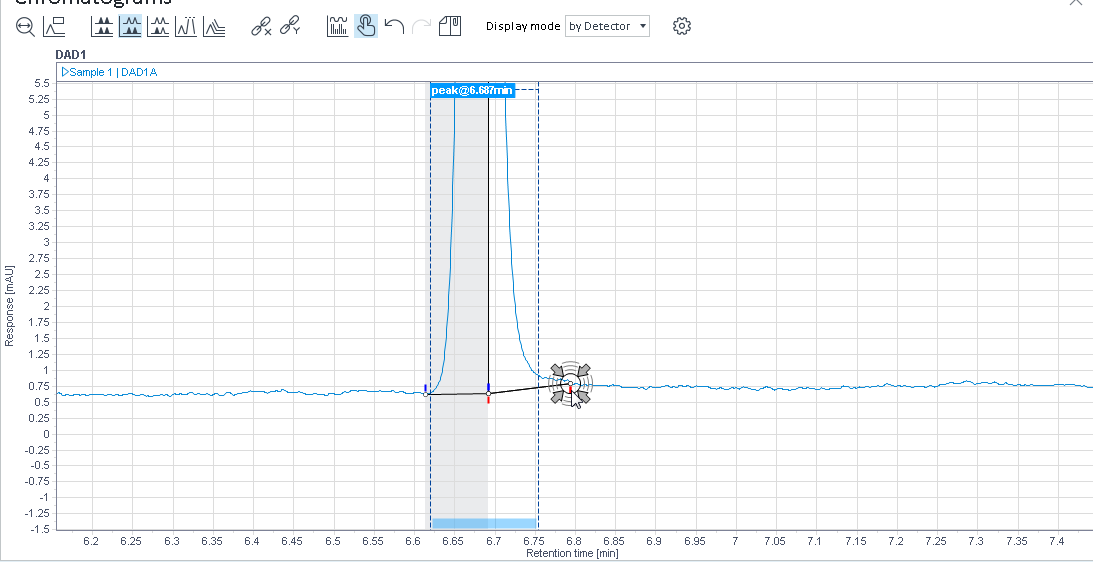Expand the Sample 1 | DAD1A signal header

tap(65, 72)
